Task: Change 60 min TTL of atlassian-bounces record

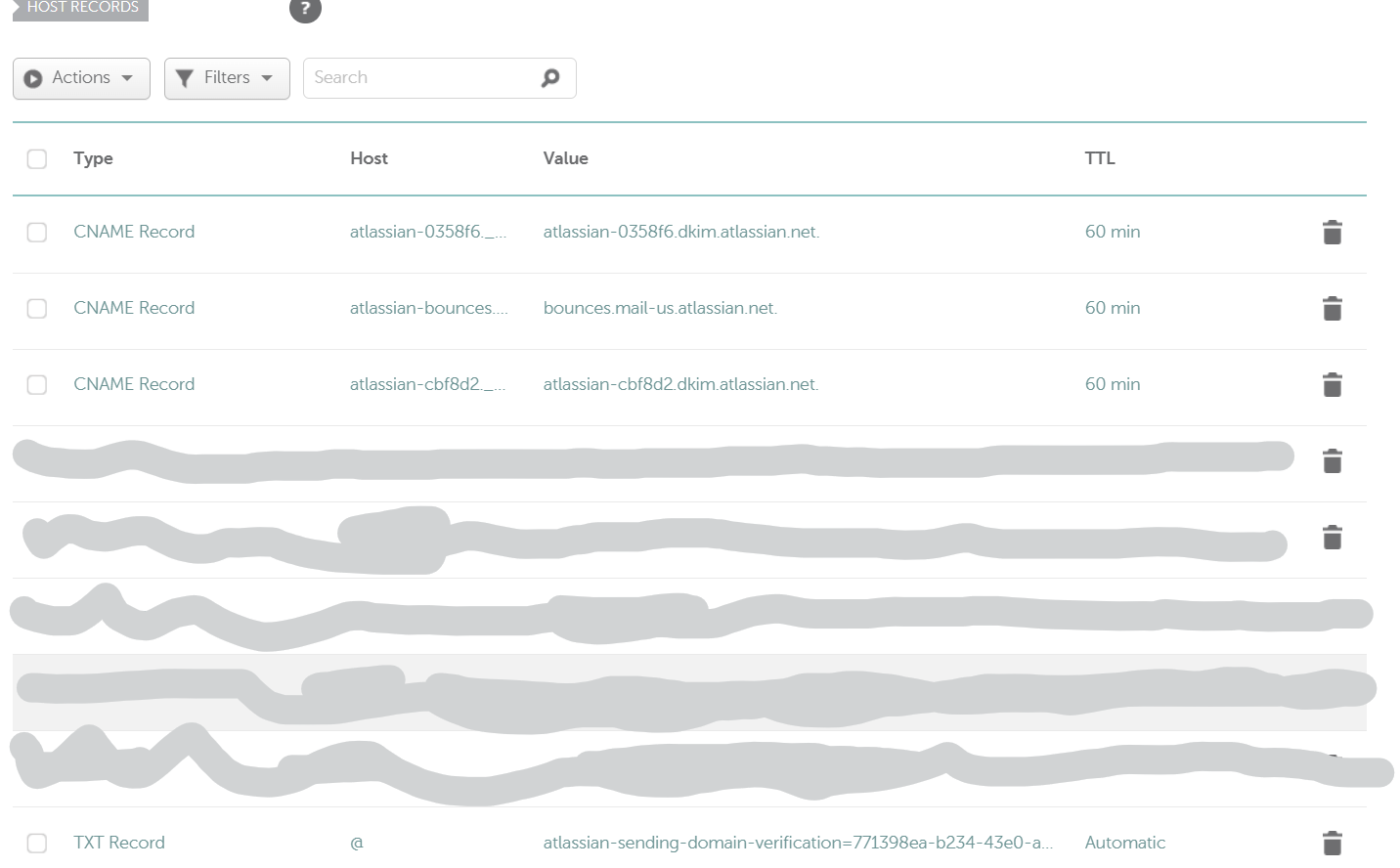Action: pyautogui.click(x=1113, y=308)
